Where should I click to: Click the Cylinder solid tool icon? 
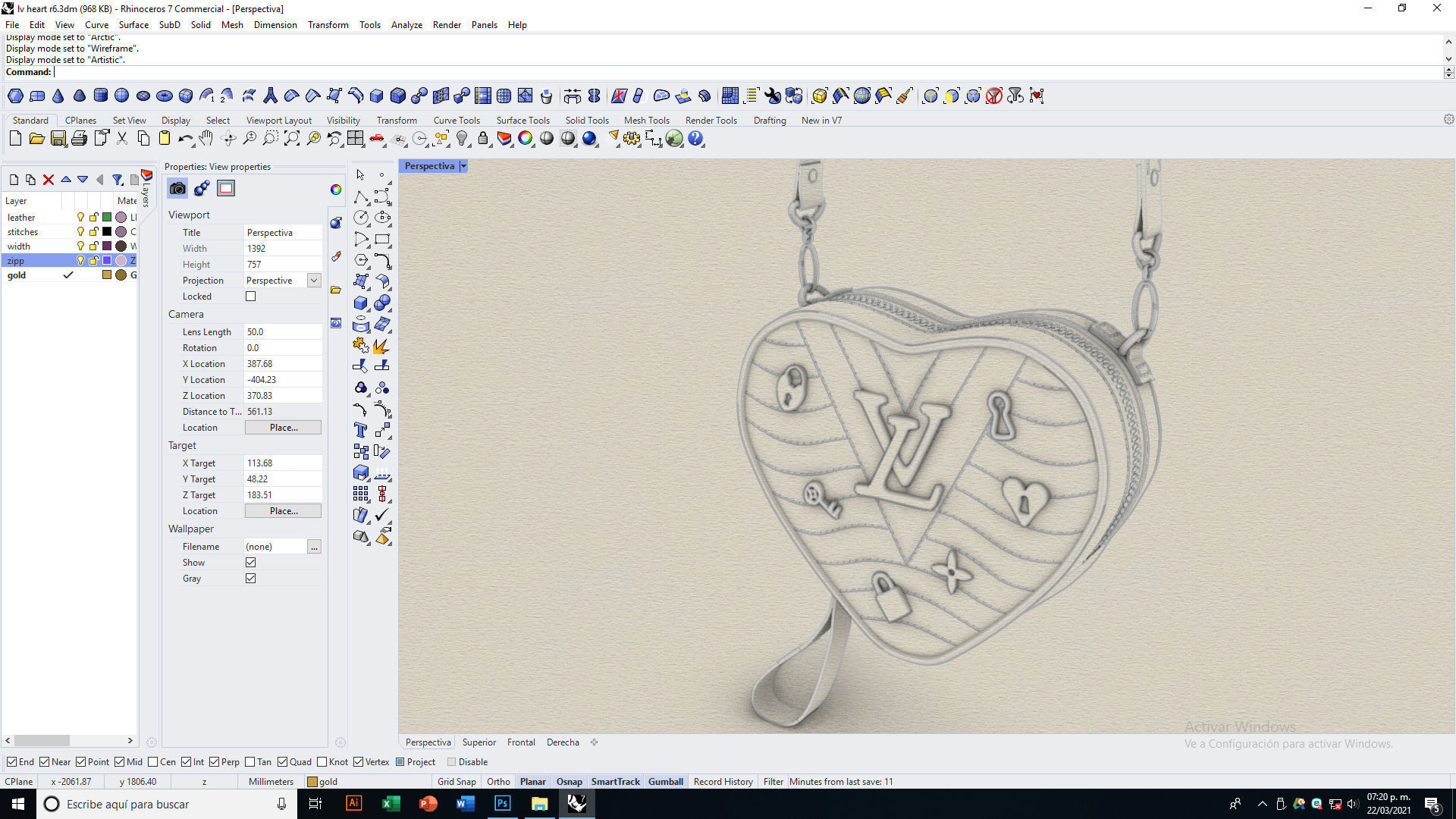pos(100,96)
